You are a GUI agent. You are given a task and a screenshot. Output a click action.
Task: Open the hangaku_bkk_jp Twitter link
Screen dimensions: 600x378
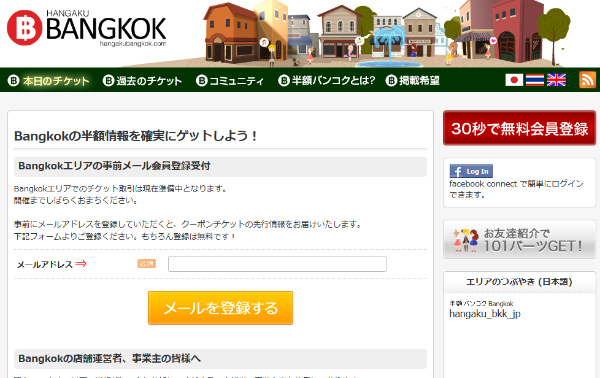tap(485, 314)
